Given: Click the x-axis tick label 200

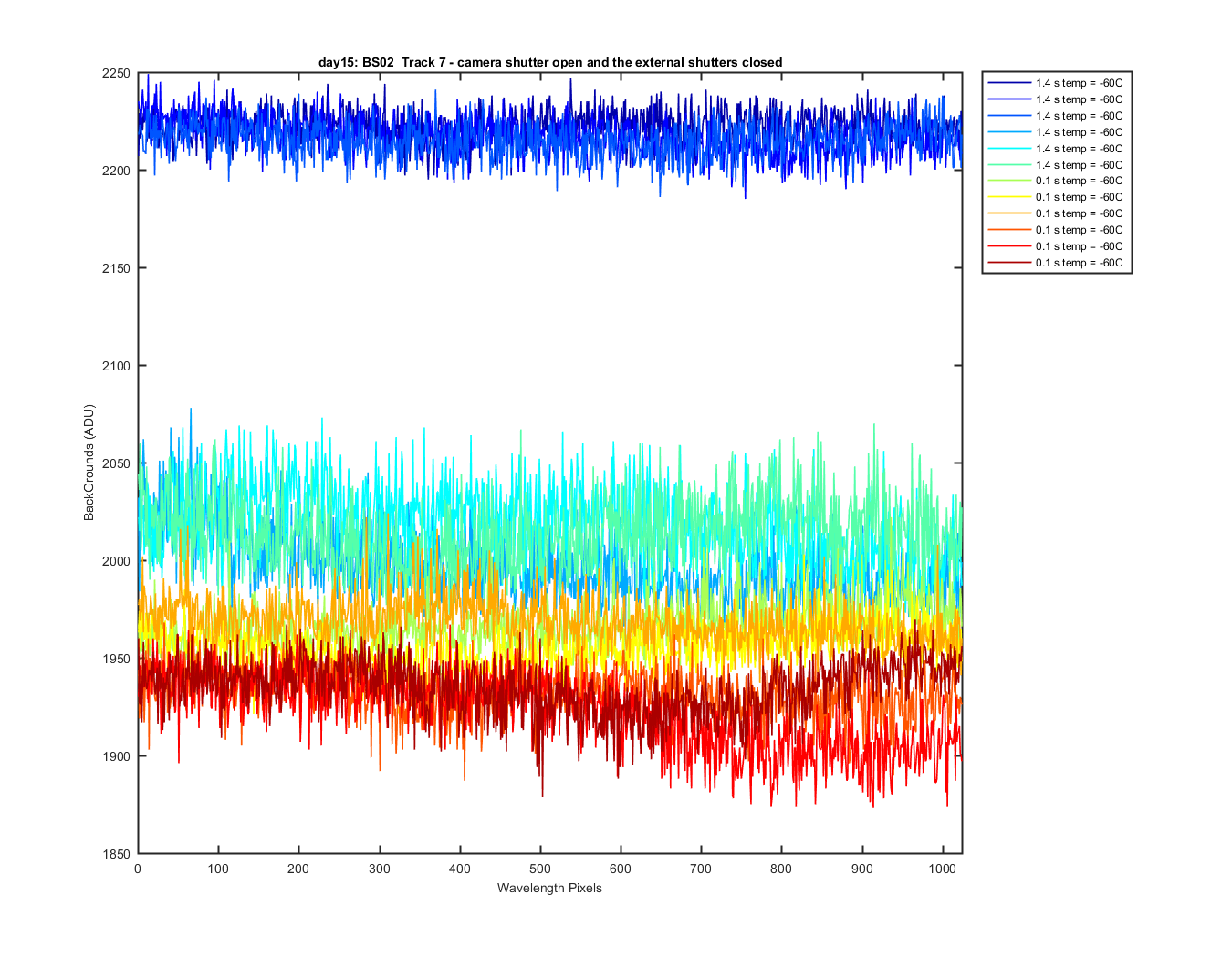Looking at the screenshot, I should click(298, 869).
